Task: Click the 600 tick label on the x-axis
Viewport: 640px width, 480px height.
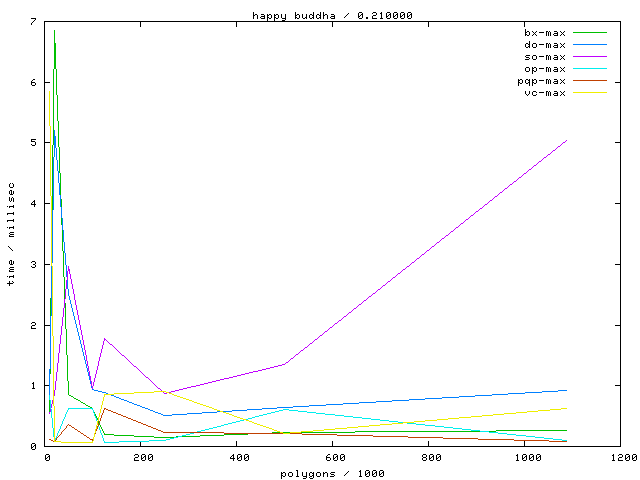Action: tap(335, 458)
